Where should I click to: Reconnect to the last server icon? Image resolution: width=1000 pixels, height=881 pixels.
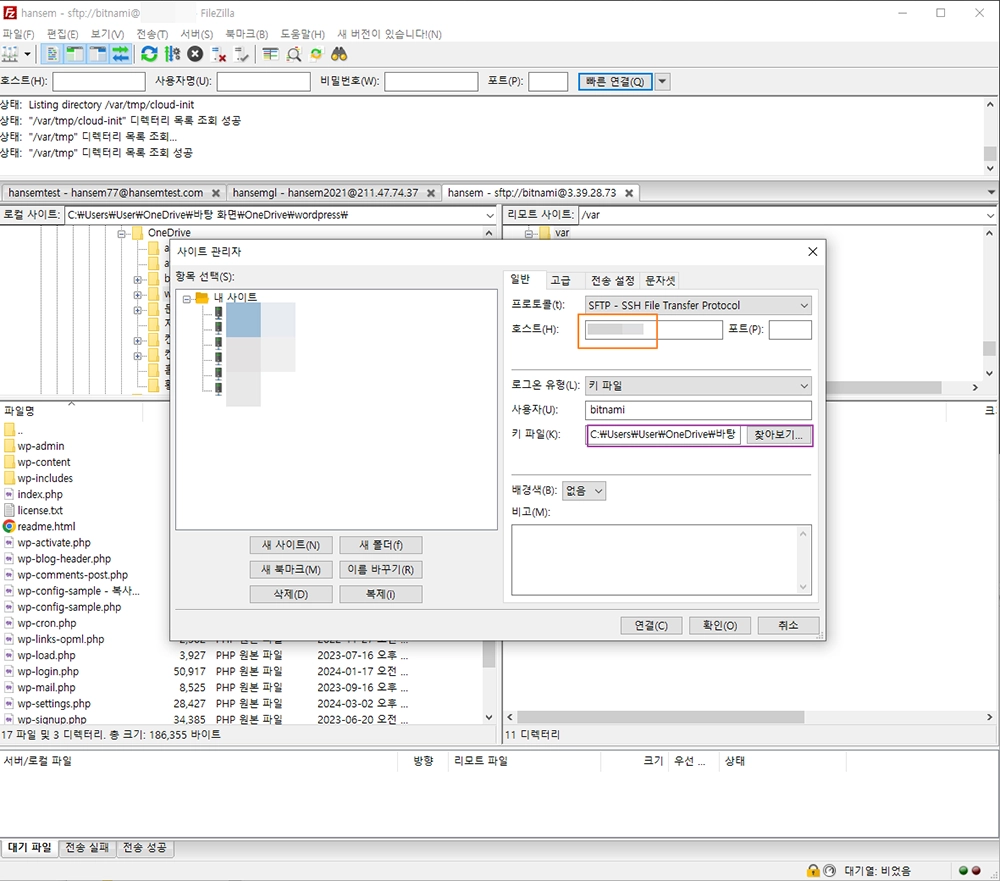point(242,54)
